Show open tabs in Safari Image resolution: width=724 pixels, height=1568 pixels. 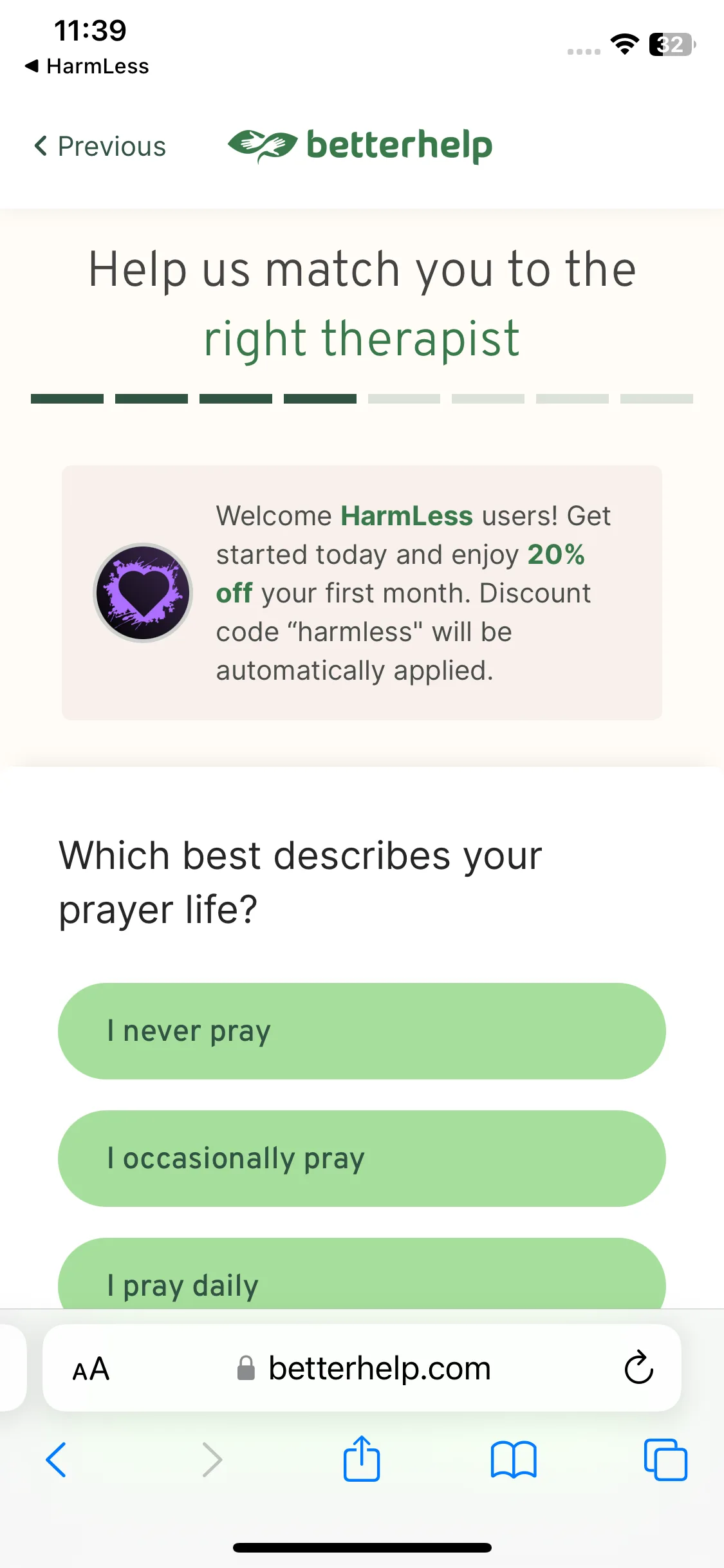[665, 1460]
